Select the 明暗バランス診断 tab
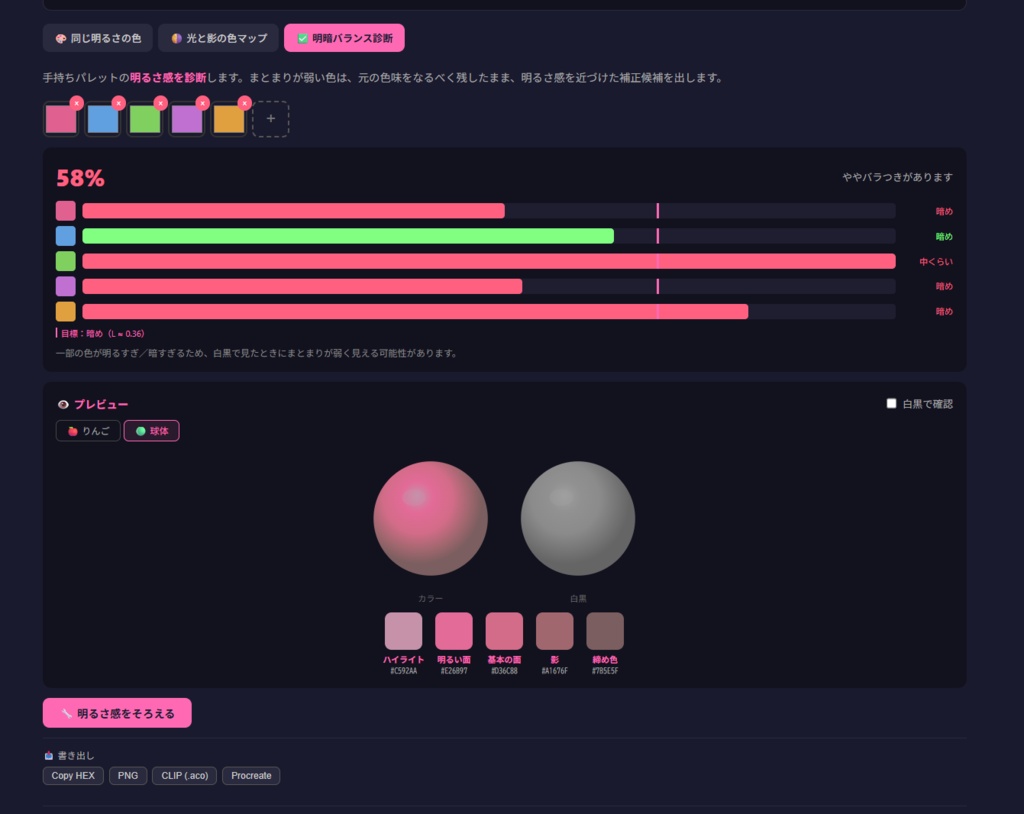Screen dimensions: 1024x814 pos(344,38)
